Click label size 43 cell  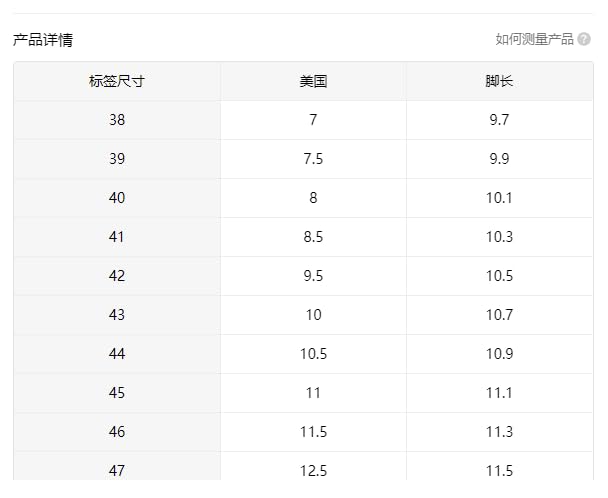click(x=117, y=315)
